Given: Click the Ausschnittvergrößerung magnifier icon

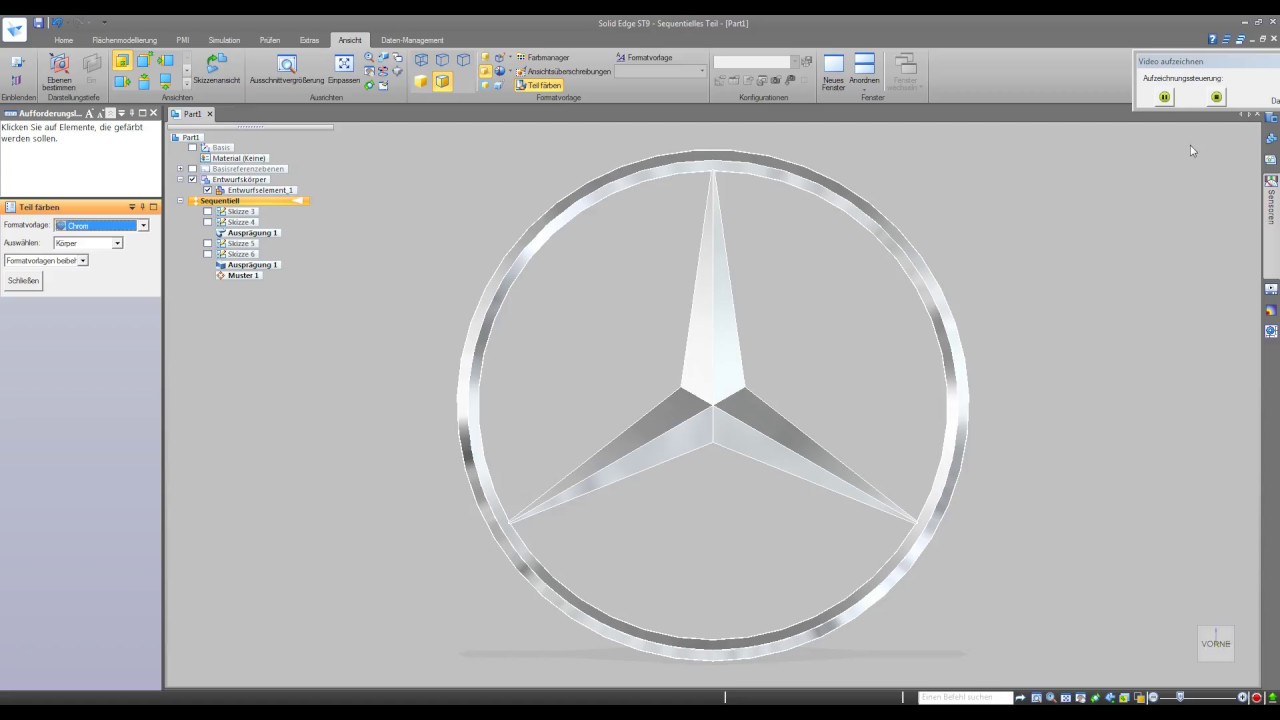Looking at the screenshot, I should pyautogui.click(x=287, y=64).
